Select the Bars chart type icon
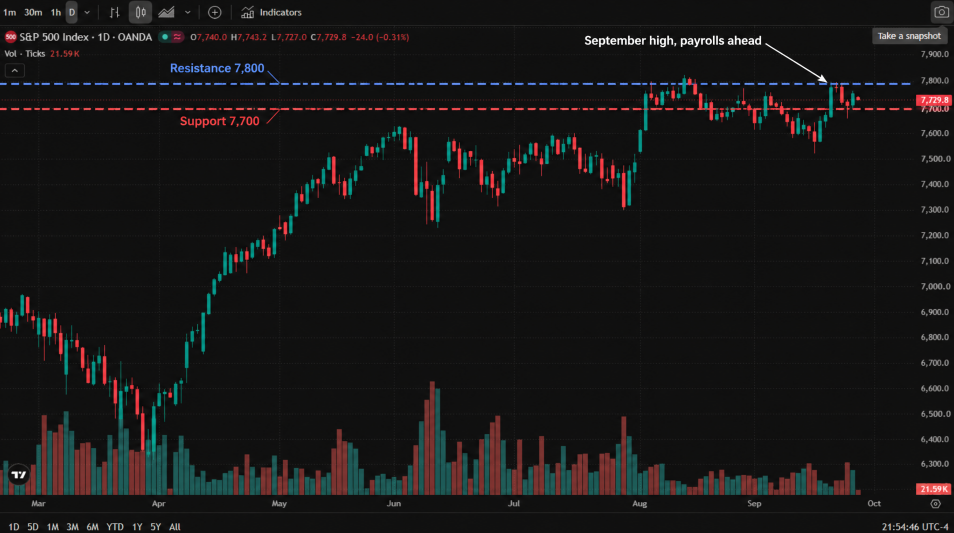954x533 pixels. pyautogui.click(x=114, y=12)
